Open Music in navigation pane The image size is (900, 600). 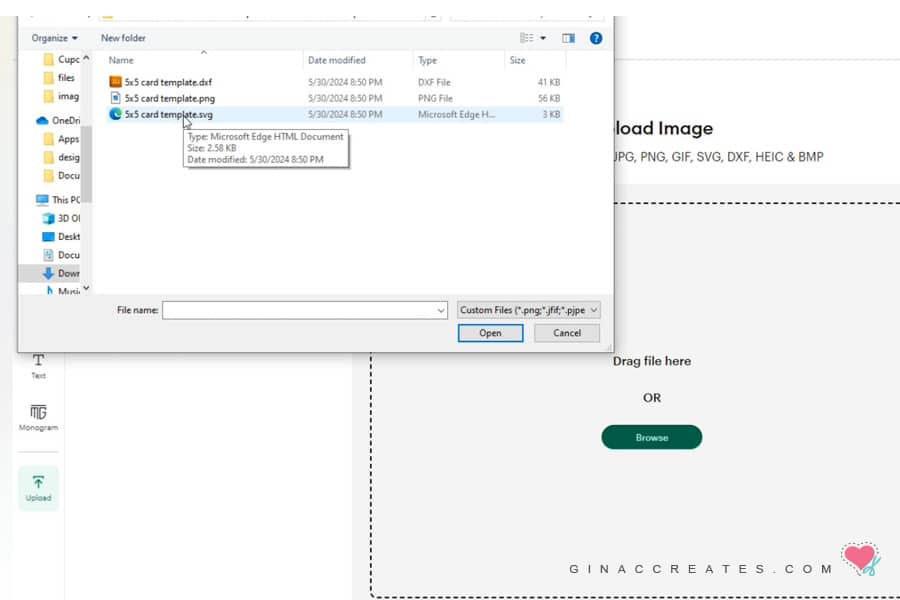click(63, 291)
